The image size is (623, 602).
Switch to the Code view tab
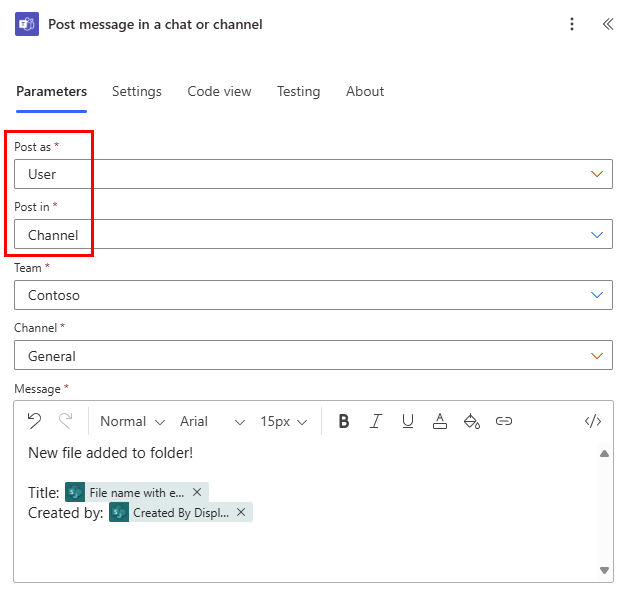[x=219, y=92]
